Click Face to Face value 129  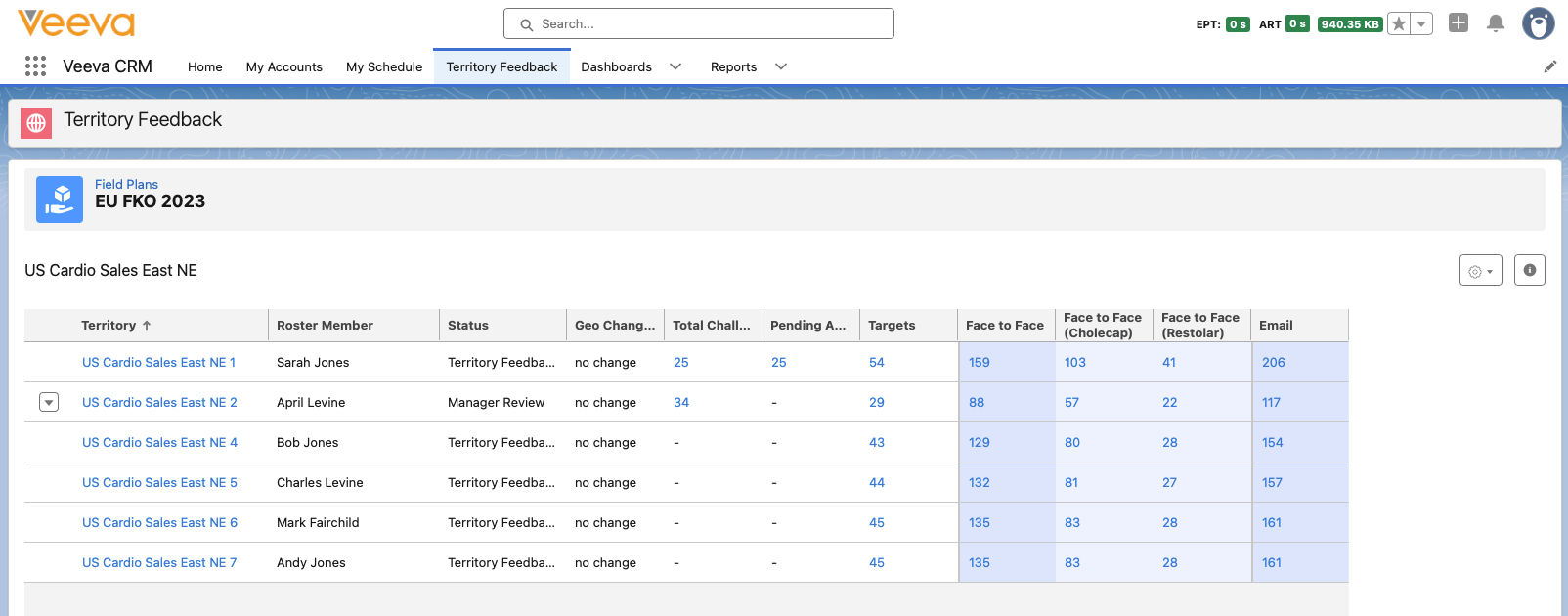[980, 442]
